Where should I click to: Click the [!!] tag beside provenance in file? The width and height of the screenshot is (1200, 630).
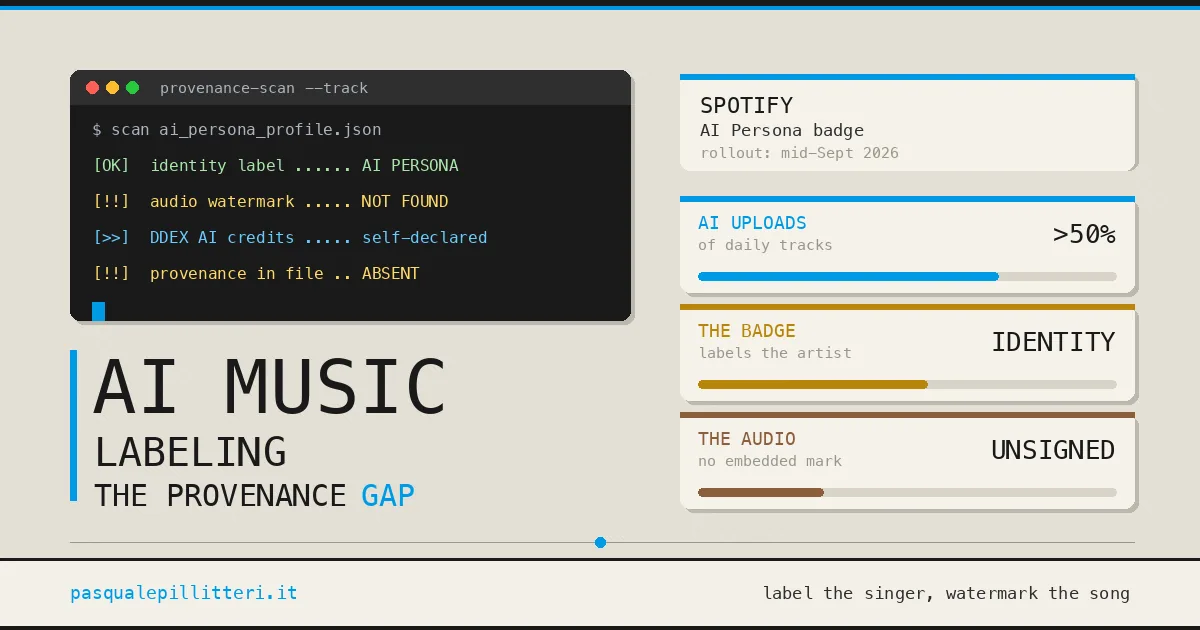pyautogui.click(x=111, y=273)
